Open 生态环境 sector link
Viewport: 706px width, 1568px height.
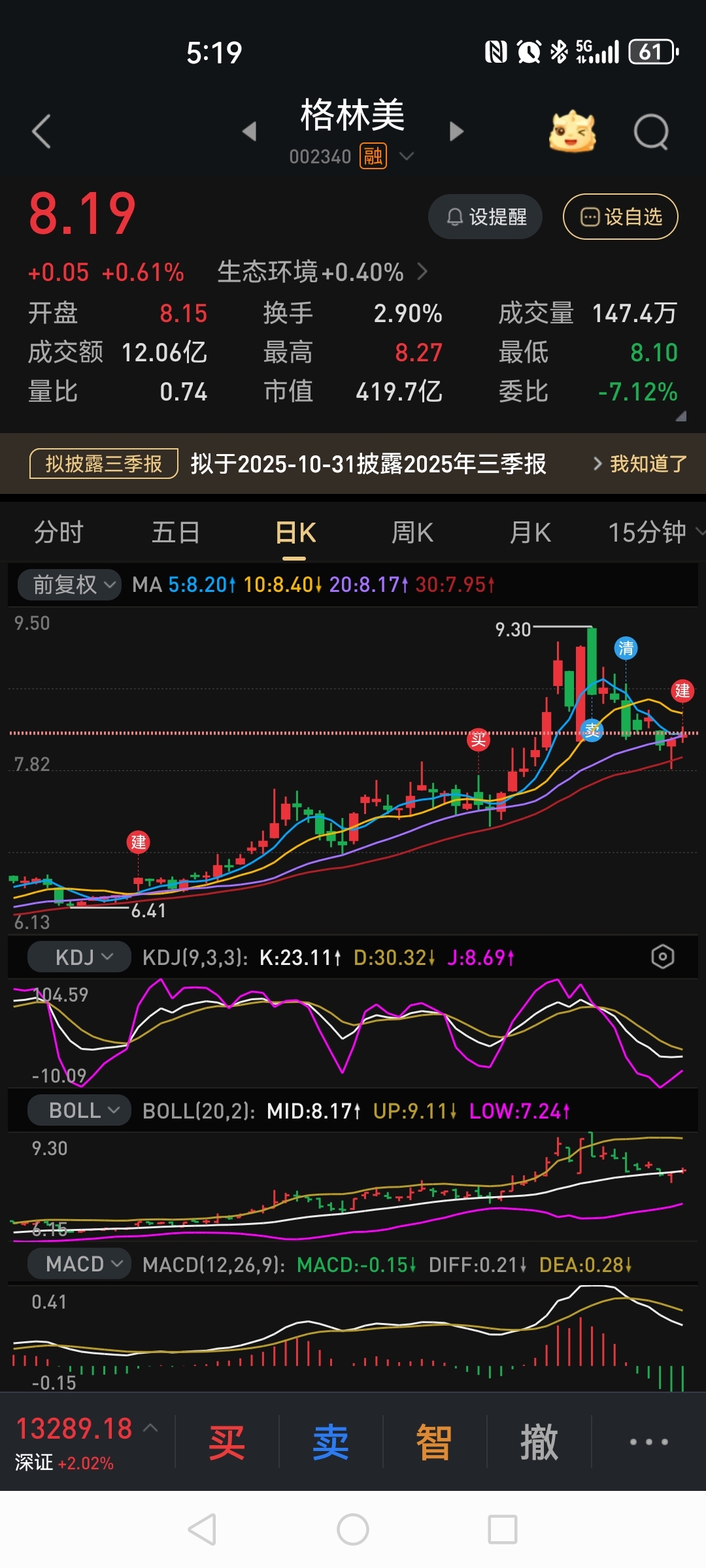tap(322, 272)
